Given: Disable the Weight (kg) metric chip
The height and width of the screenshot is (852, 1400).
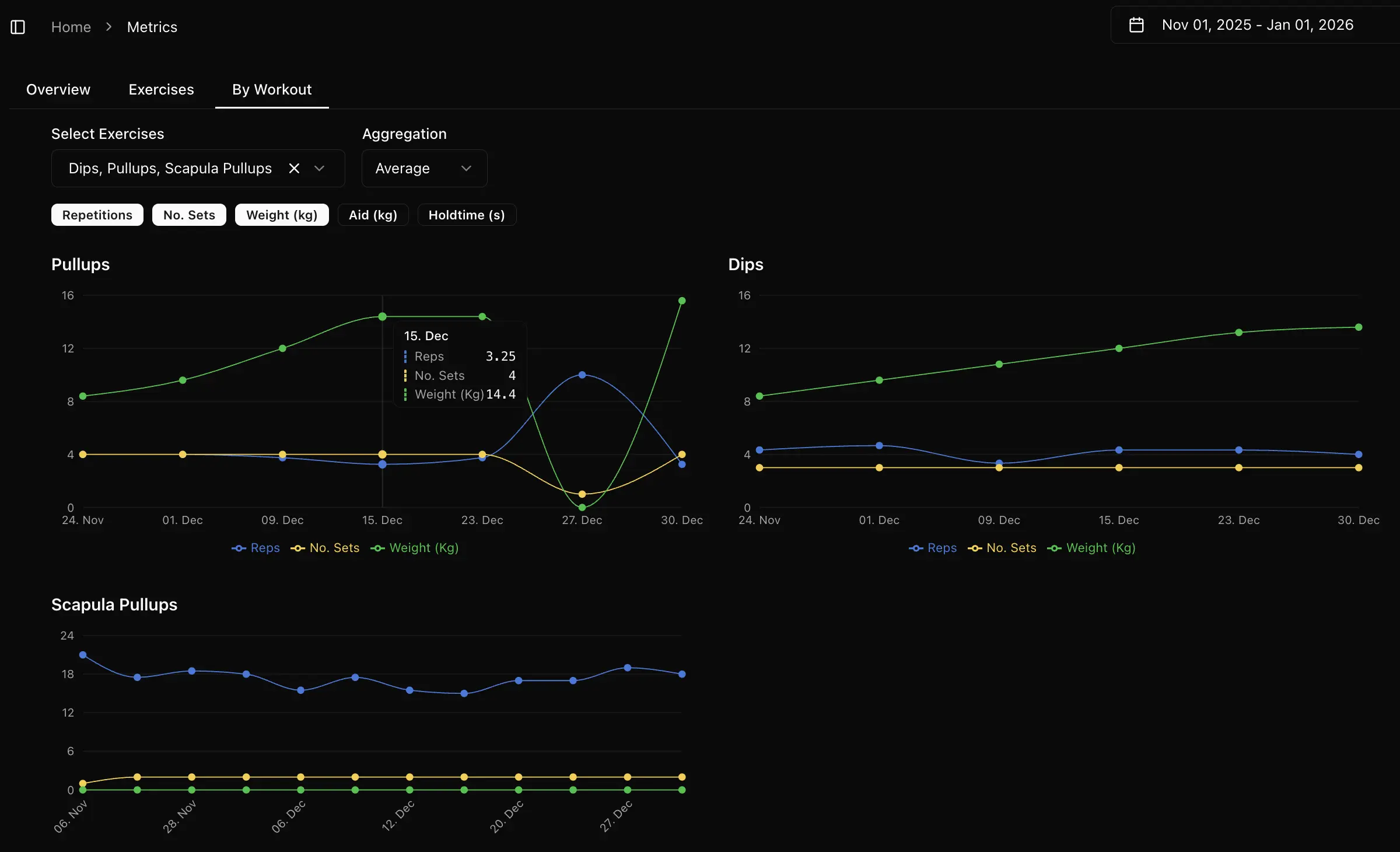Looking at the screenshot, I should [282, 215].
